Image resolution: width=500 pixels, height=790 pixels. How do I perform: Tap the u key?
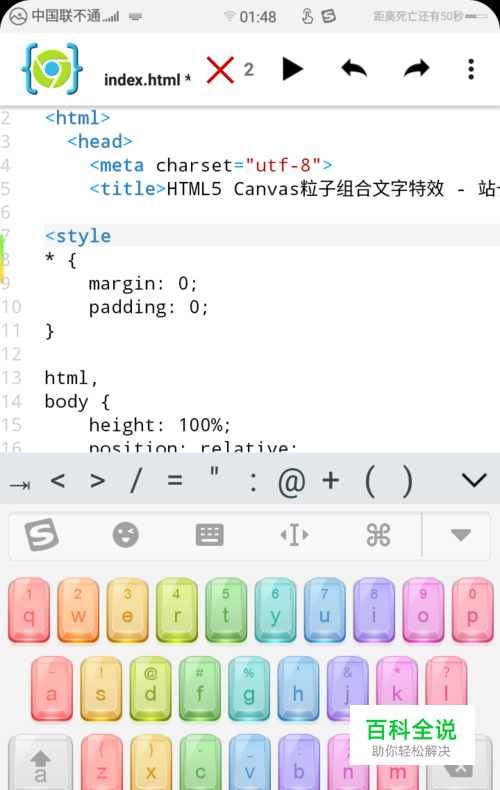[x=325, y=610]
